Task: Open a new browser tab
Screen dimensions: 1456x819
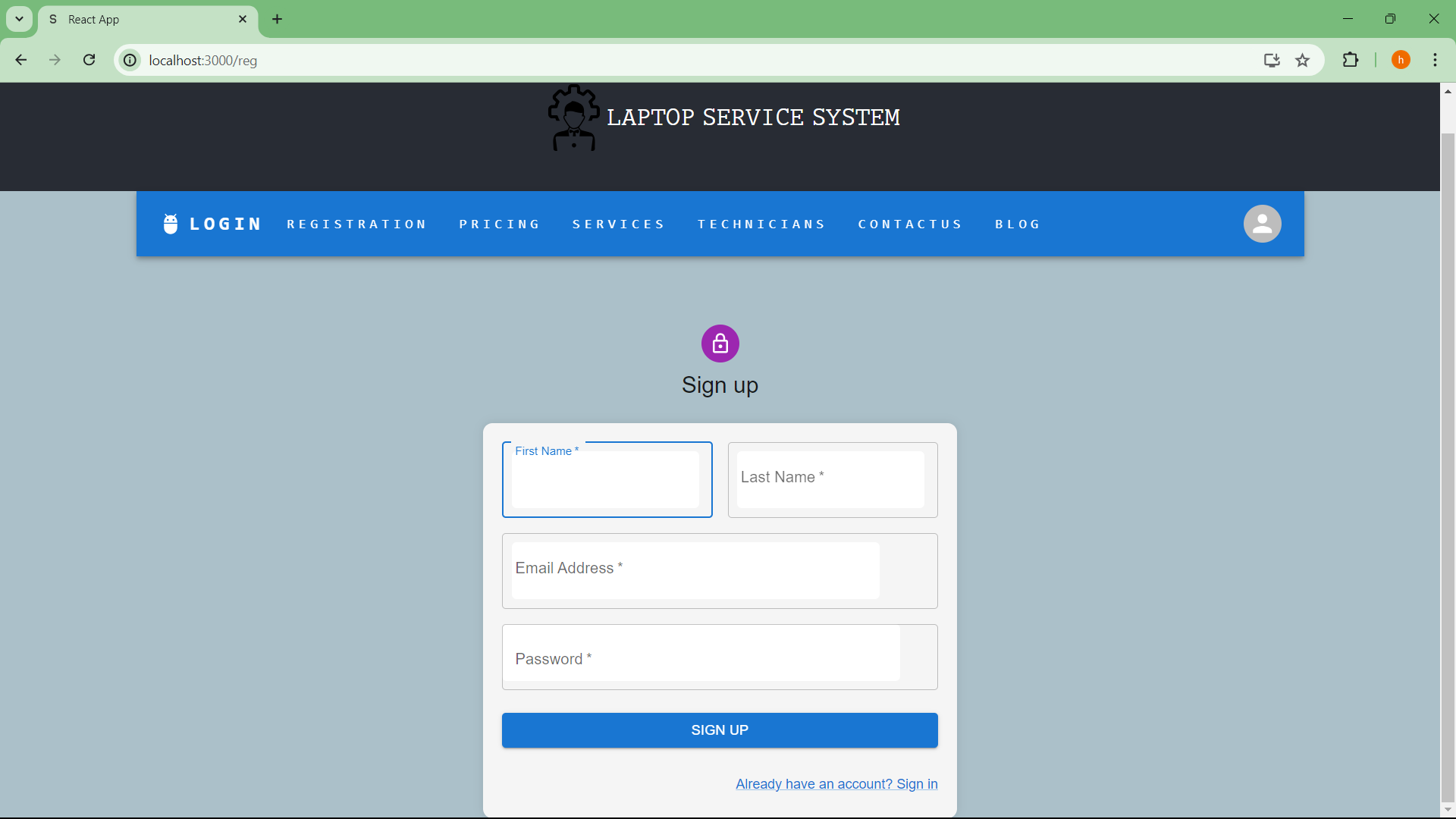Action: (277, 19)
